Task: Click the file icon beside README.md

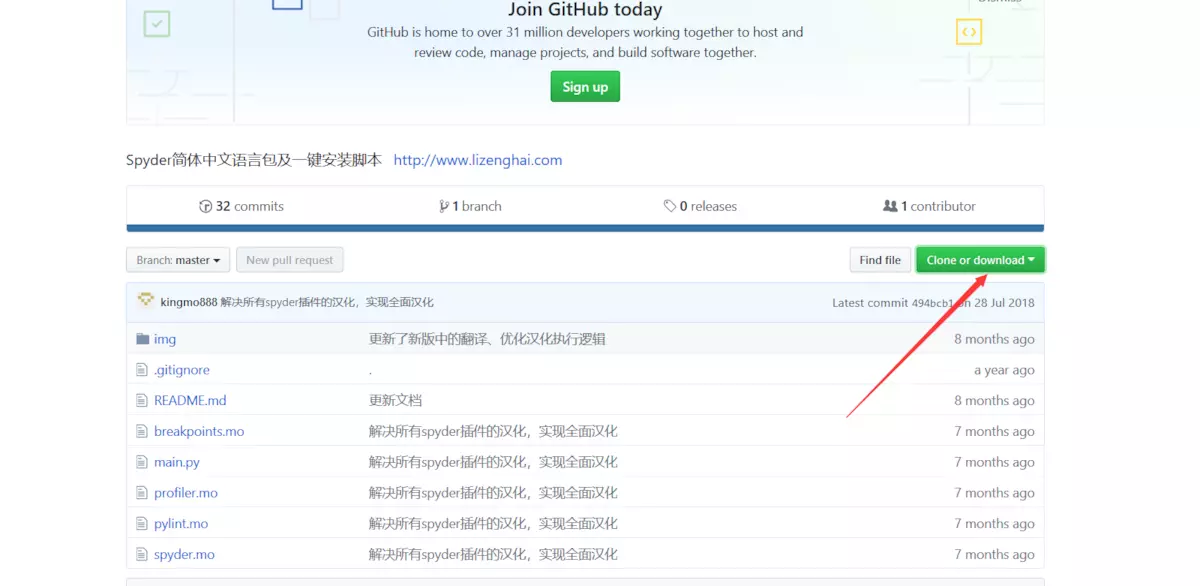Action: (x=142, y=400)
